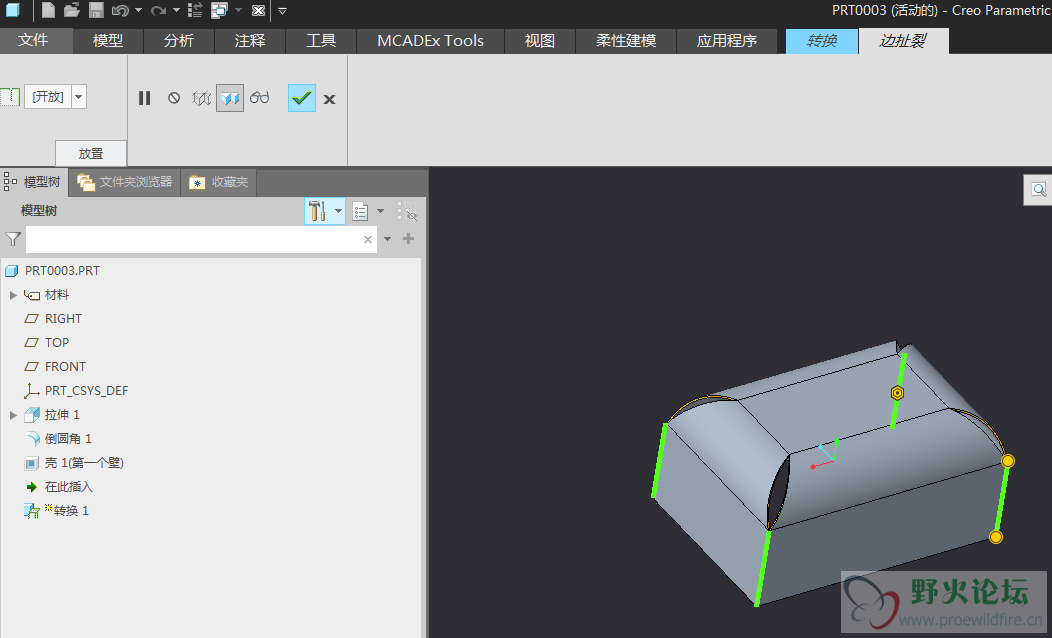Toggle the unattached wireframe preview icon

pos(201,98)
